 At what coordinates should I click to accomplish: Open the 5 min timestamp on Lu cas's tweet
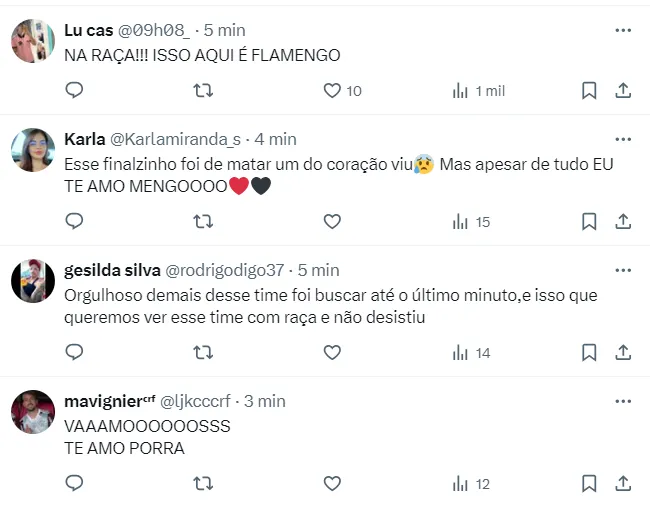click(225, 30)
